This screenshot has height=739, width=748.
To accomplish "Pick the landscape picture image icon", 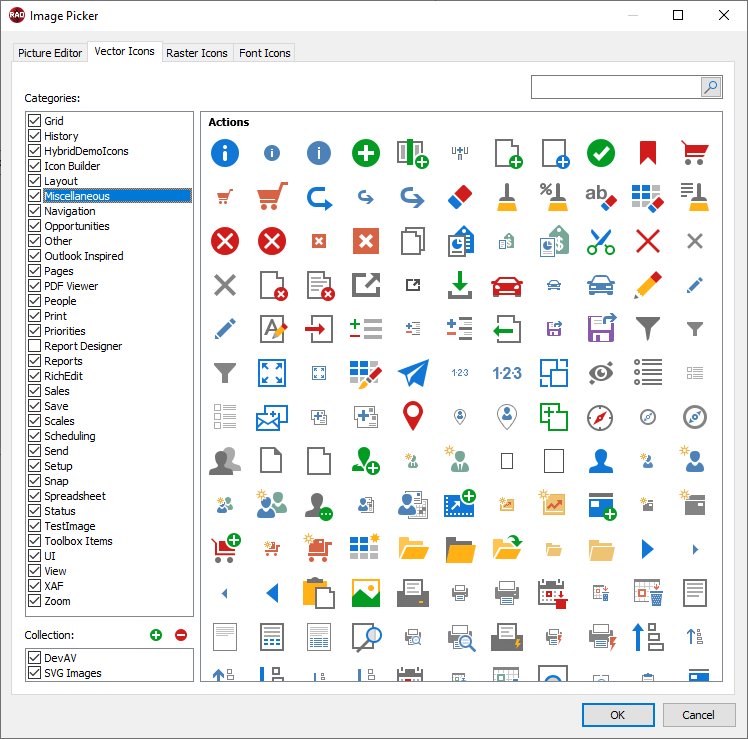I will (366, 593).
